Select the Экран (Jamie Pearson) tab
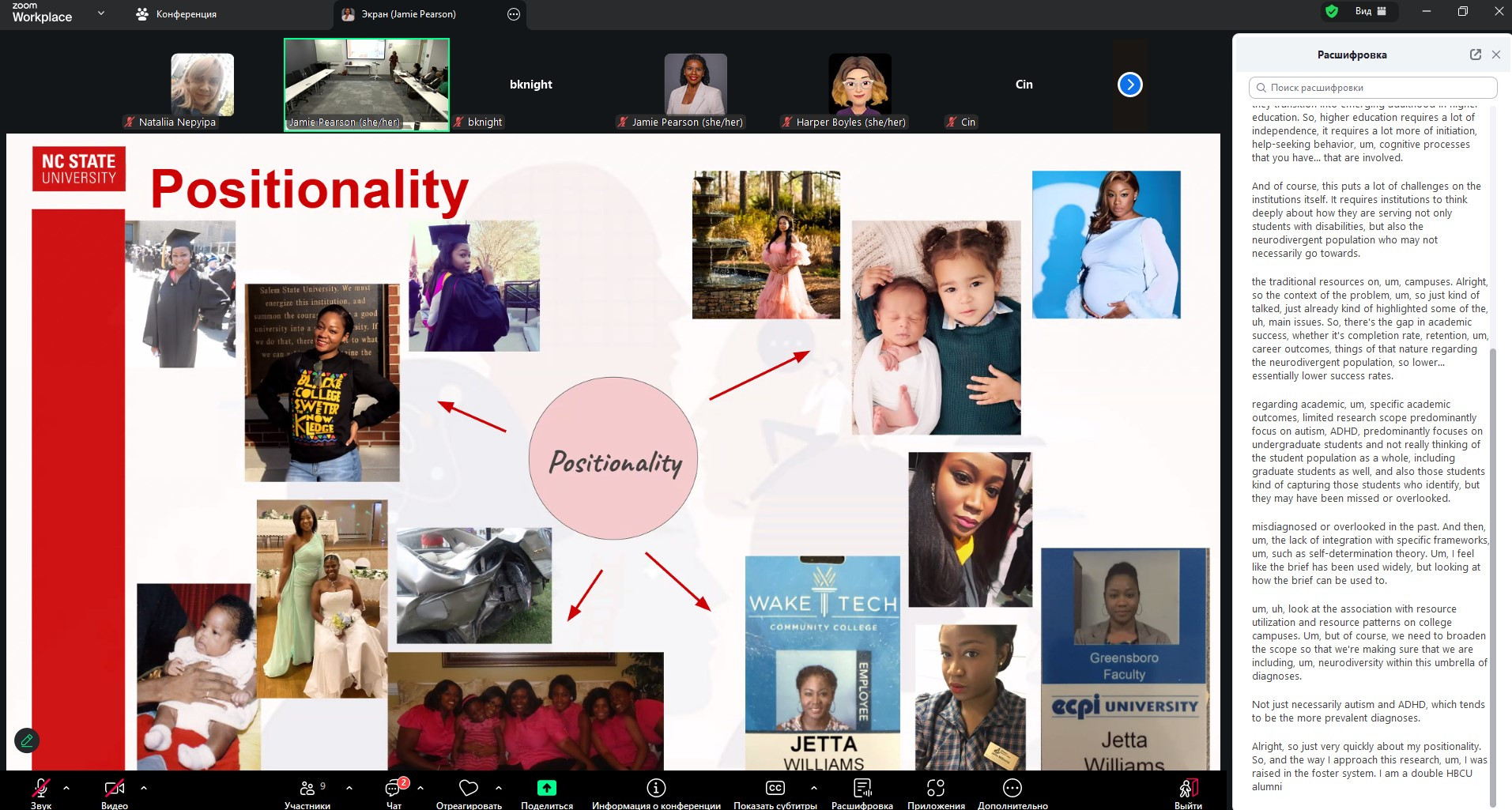 [x=408, y=14]
